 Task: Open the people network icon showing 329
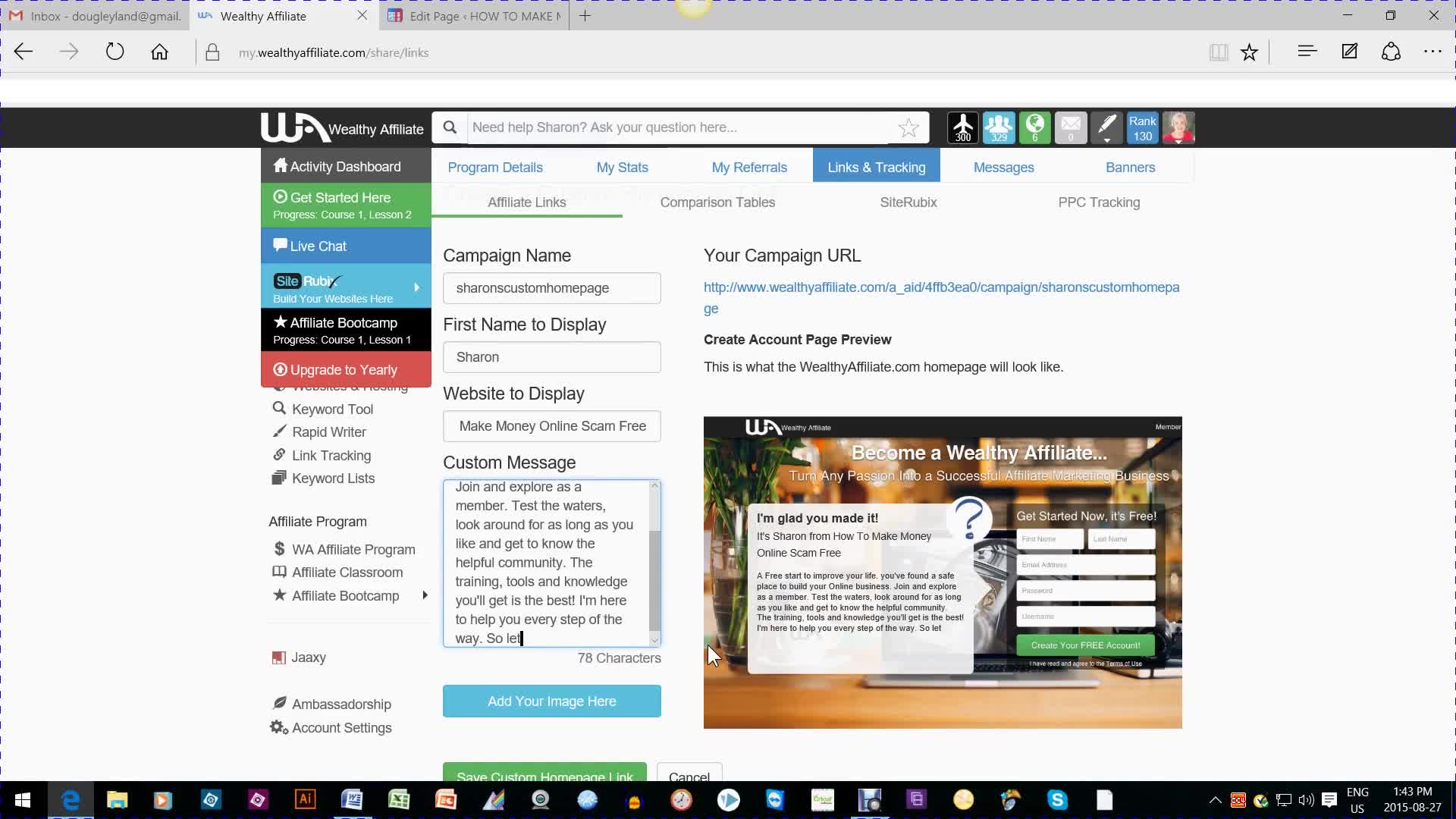[x=999, y=127]
